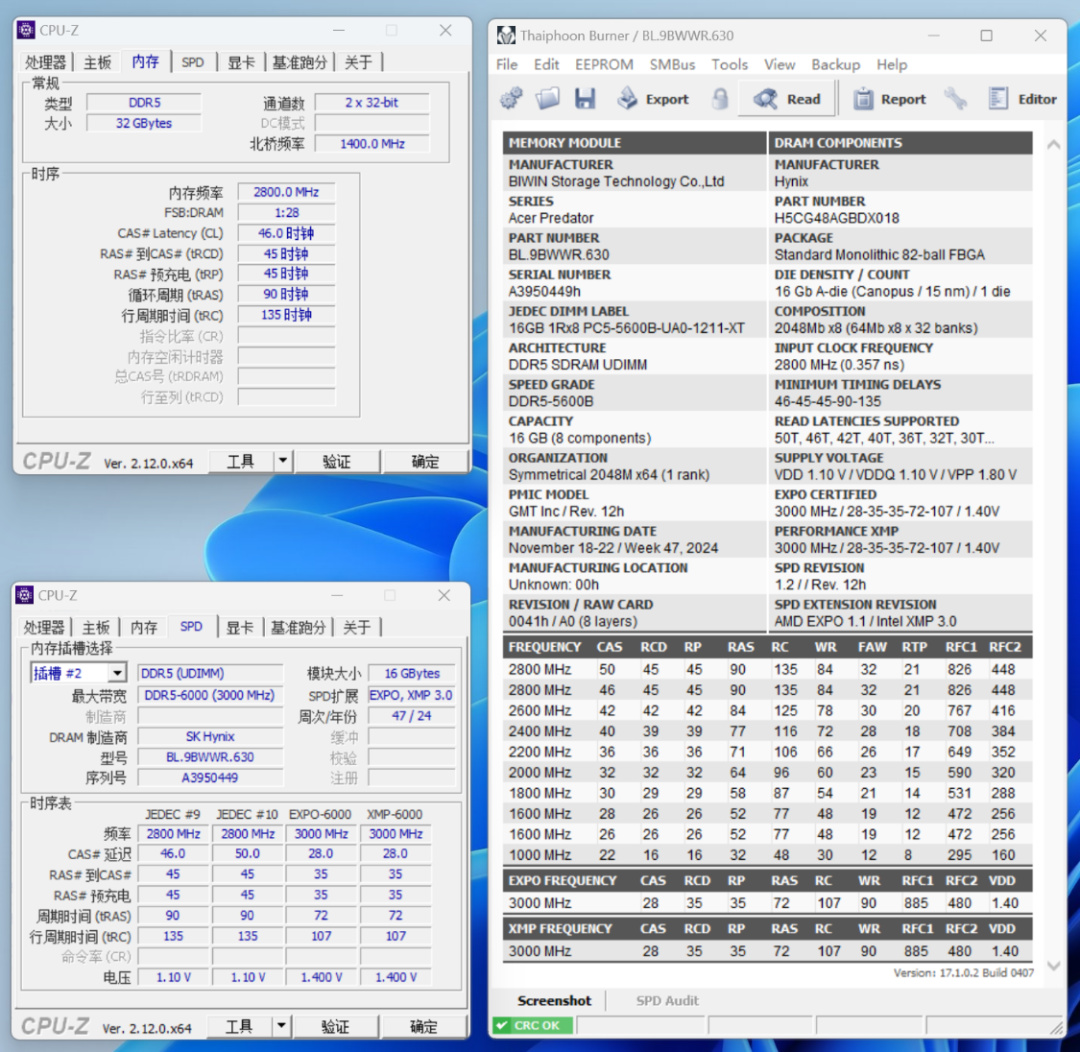This screenshot has height=1052, width=1080.
Task: Click the Export toolbar button
Action: pos(653,99)
